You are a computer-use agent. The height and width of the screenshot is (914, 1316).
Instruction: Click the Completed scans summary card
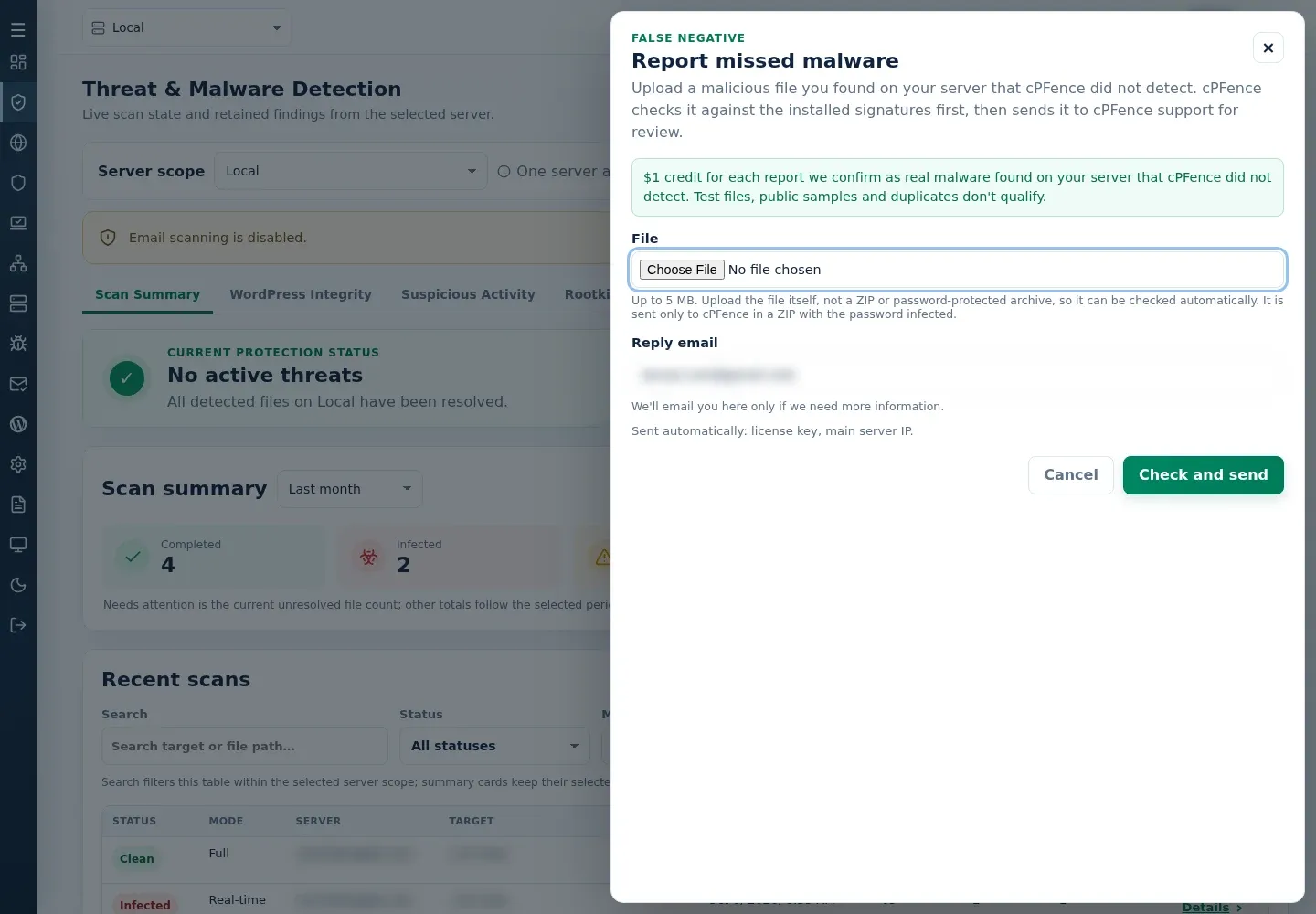pyautogui.click(x=213, y=555)
